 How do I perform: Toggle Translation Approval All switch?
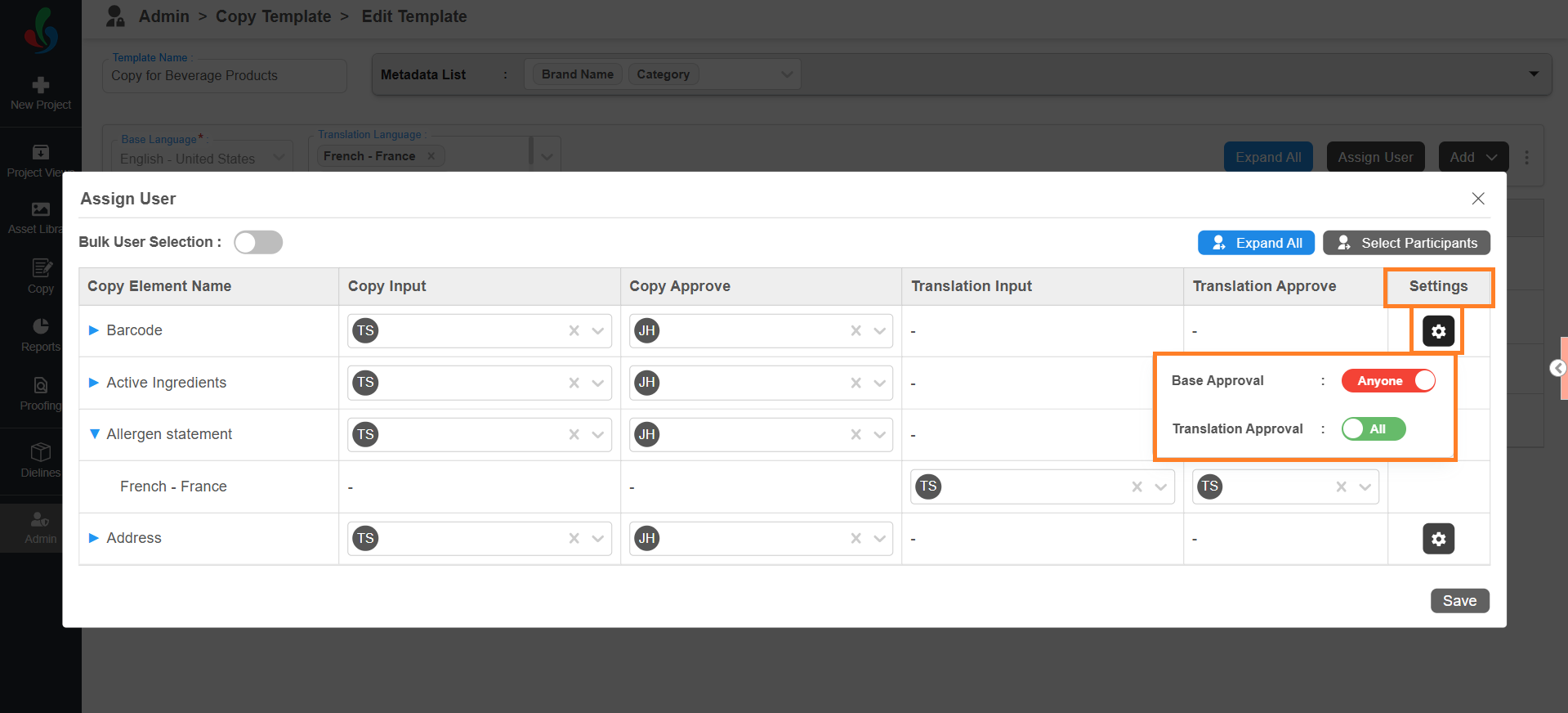pos(1373,429)
